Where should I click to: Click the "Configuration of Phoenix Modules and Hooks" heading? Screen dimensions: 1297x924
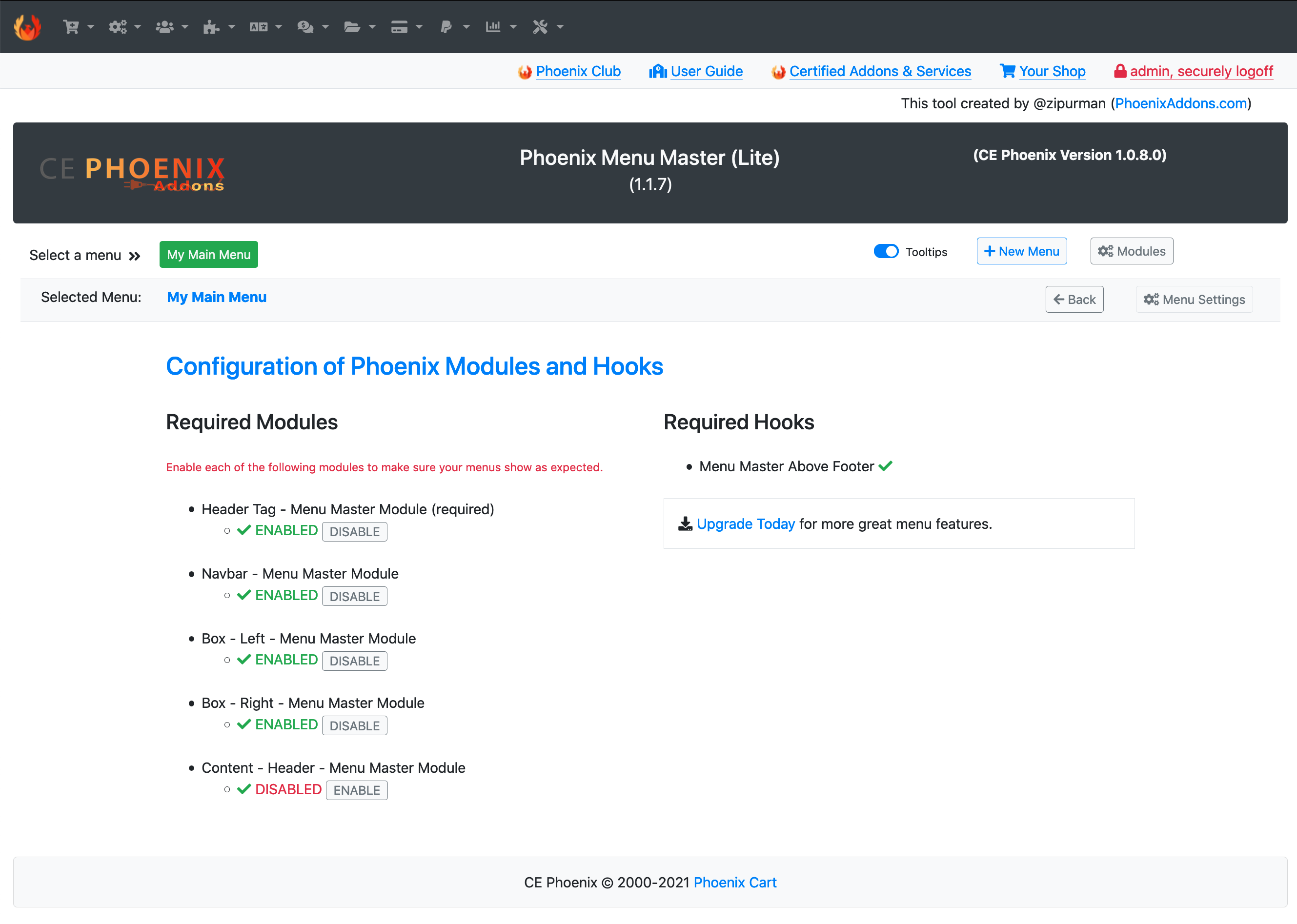pyautogui.click(x=414, y=366)
